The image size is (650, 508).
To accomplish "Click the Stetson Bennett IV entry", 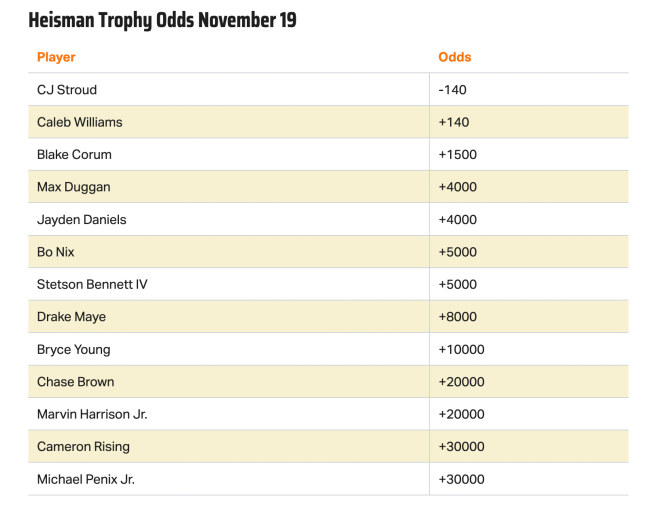I will 92,284.
